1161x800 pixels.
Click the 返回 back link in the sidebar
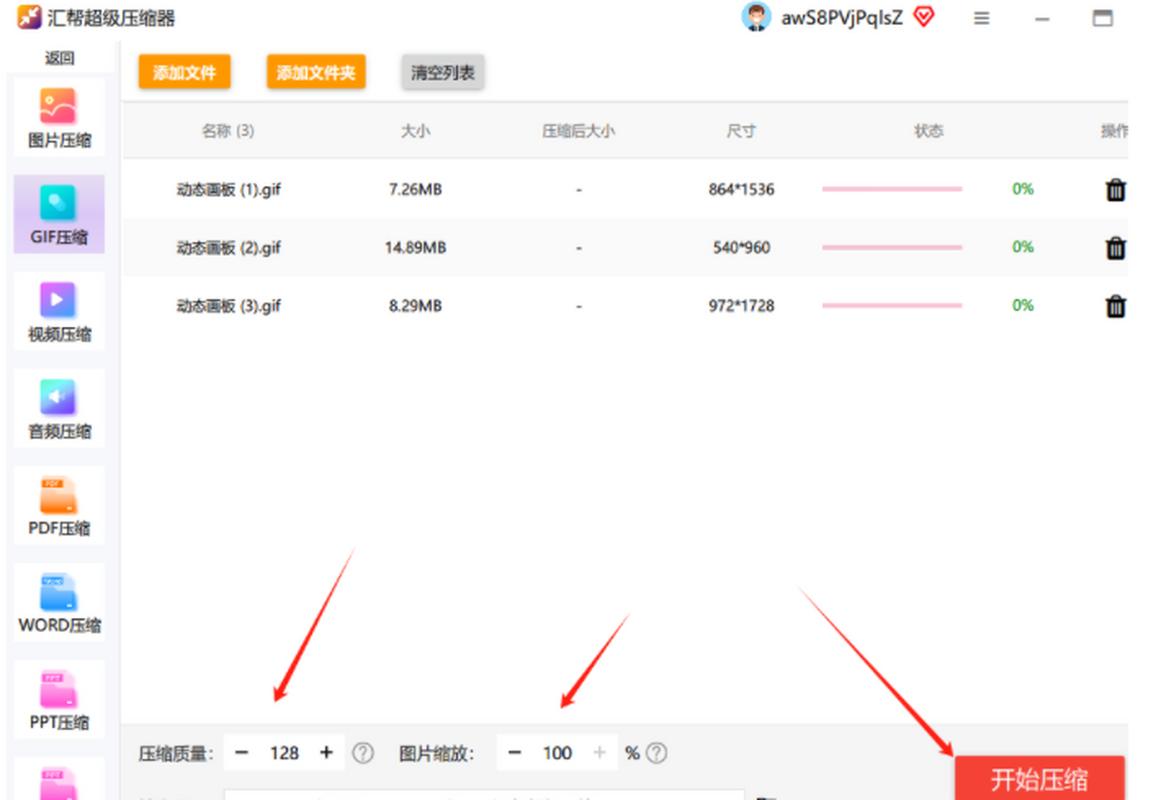[x=59, y=58]
